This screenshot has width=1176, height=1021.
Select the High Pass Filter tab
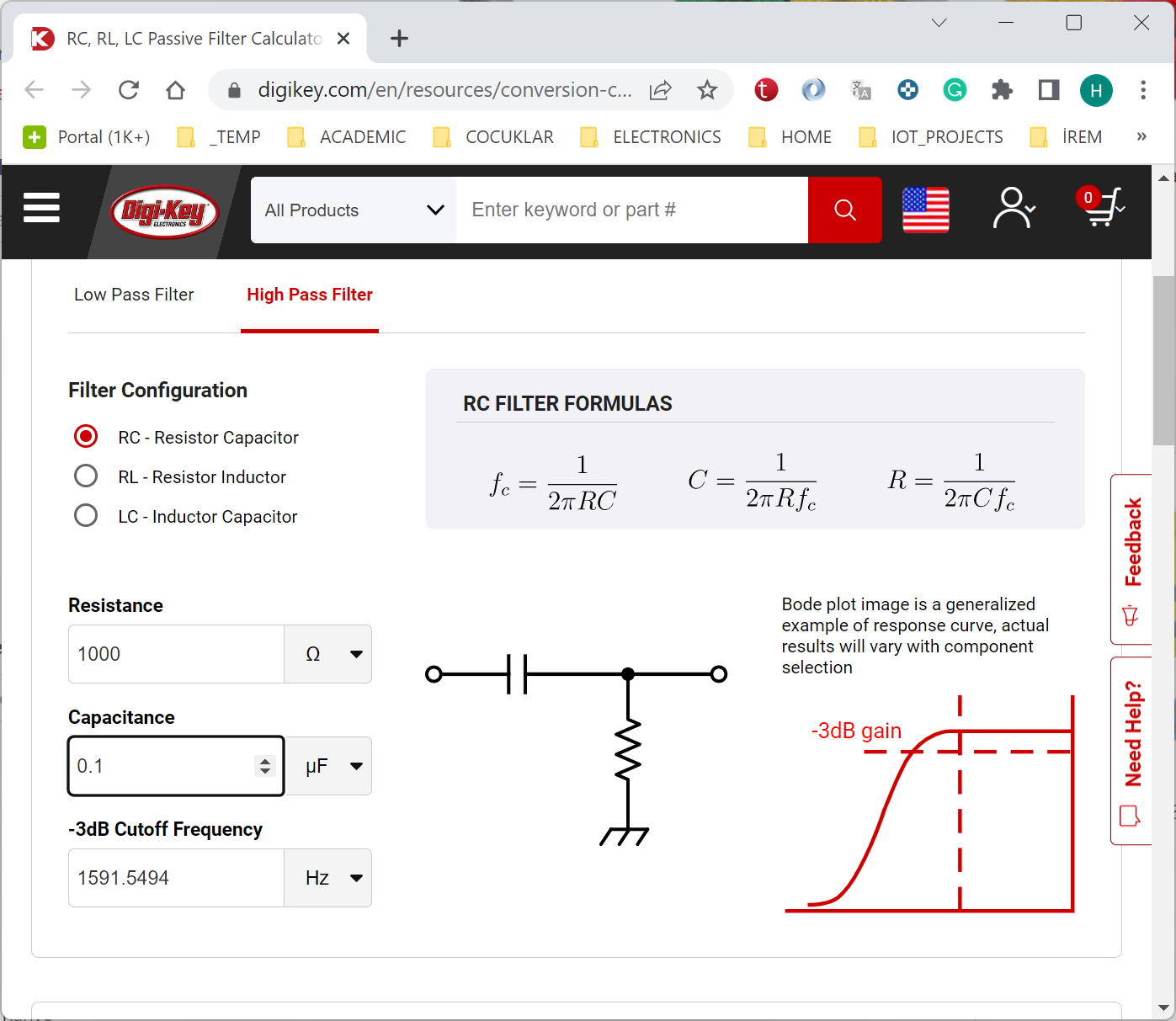[x=309, y=295]
